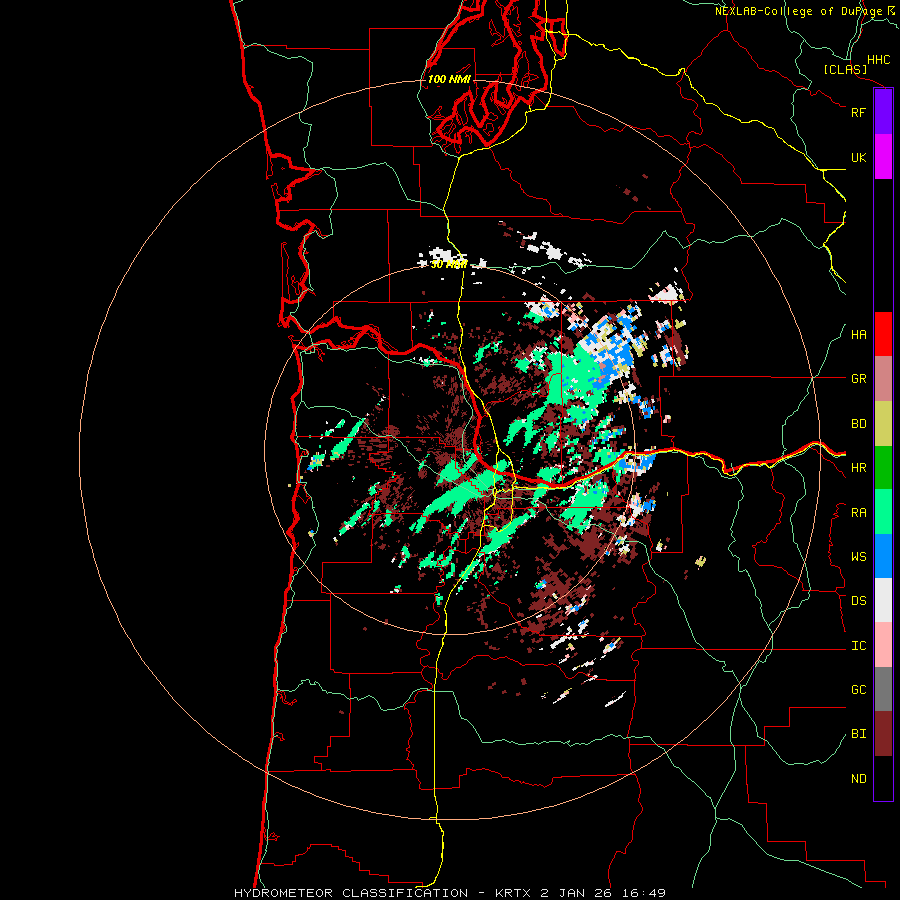
Task: Click the RF legend label
Action: click(x=858, y=112)
